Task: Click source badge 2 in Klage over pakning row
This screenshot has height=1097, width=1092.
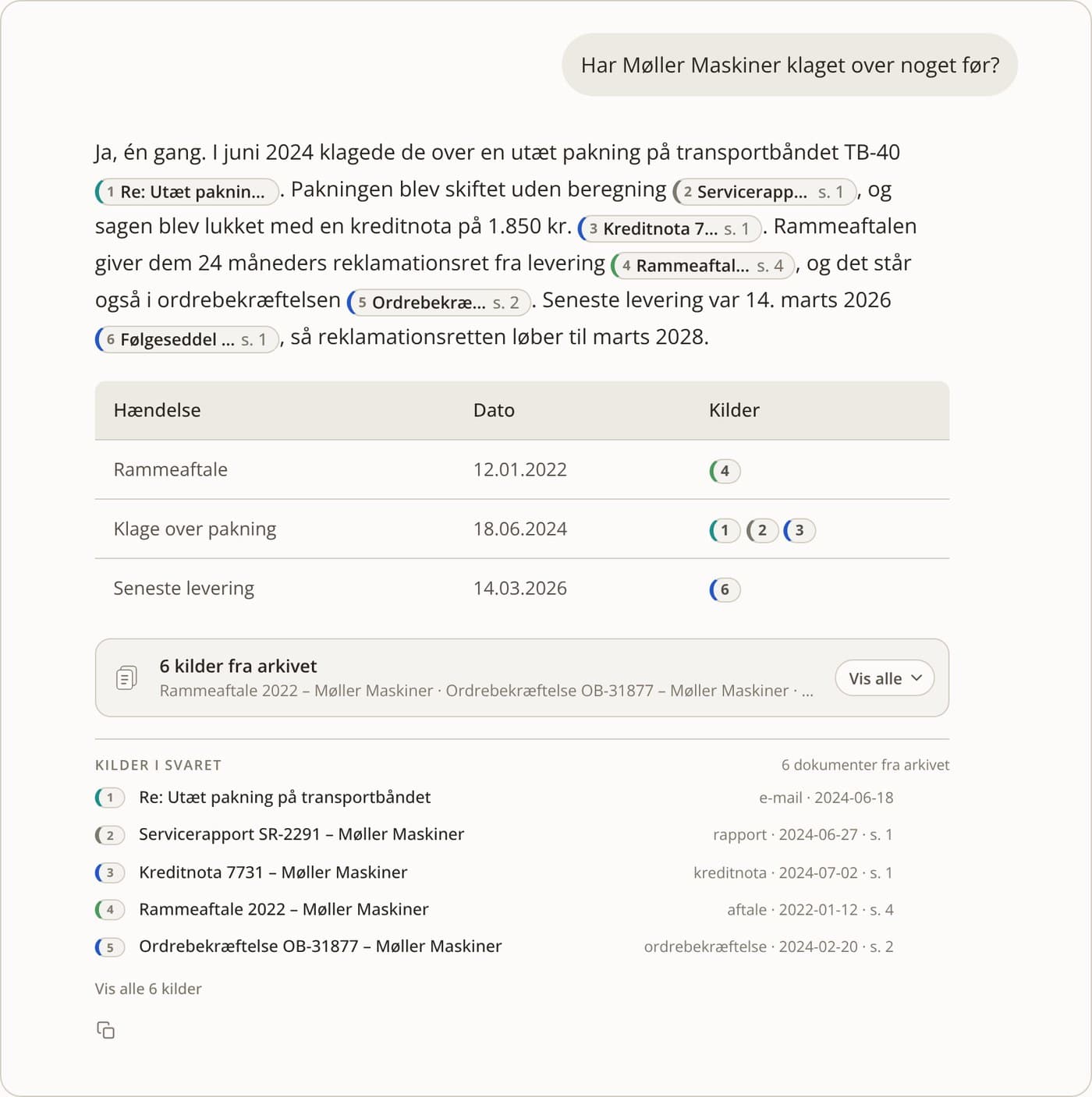Action: 762,530
